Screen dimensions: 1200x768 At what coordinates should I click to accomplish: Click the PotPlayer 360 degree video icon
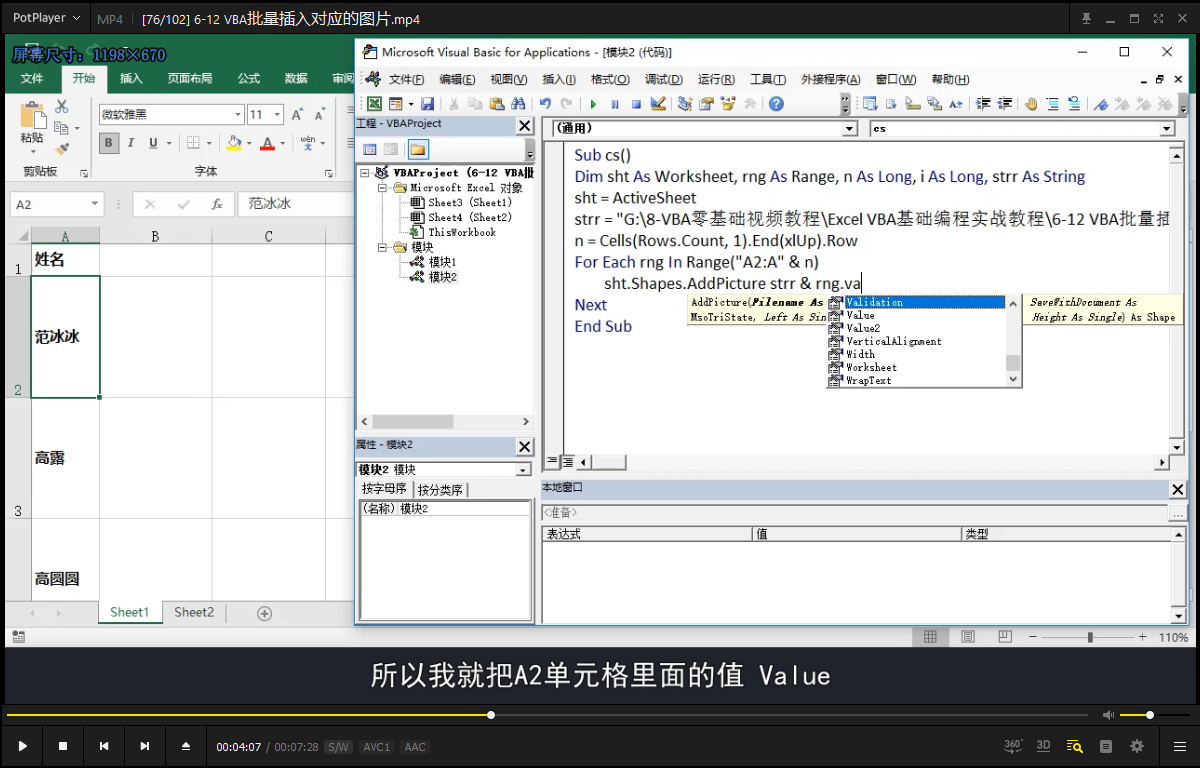[x=1012, y=746]
